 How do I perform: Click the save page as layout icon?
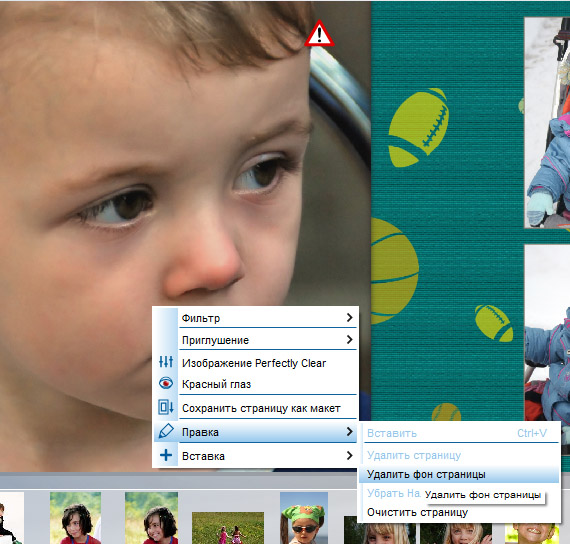(x=166, y=407)
